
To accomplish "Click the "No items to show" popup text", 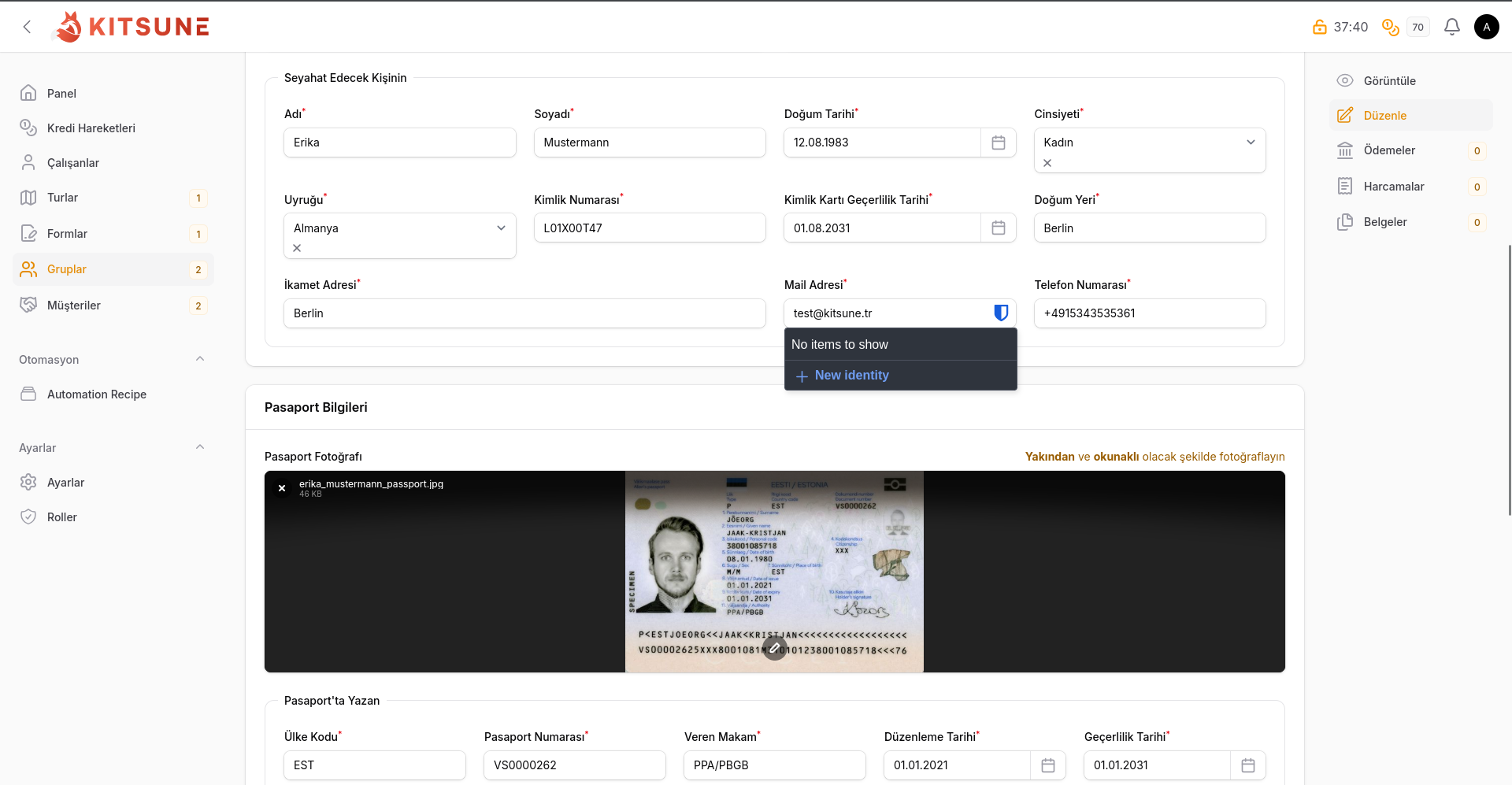I will coord(839,345).
